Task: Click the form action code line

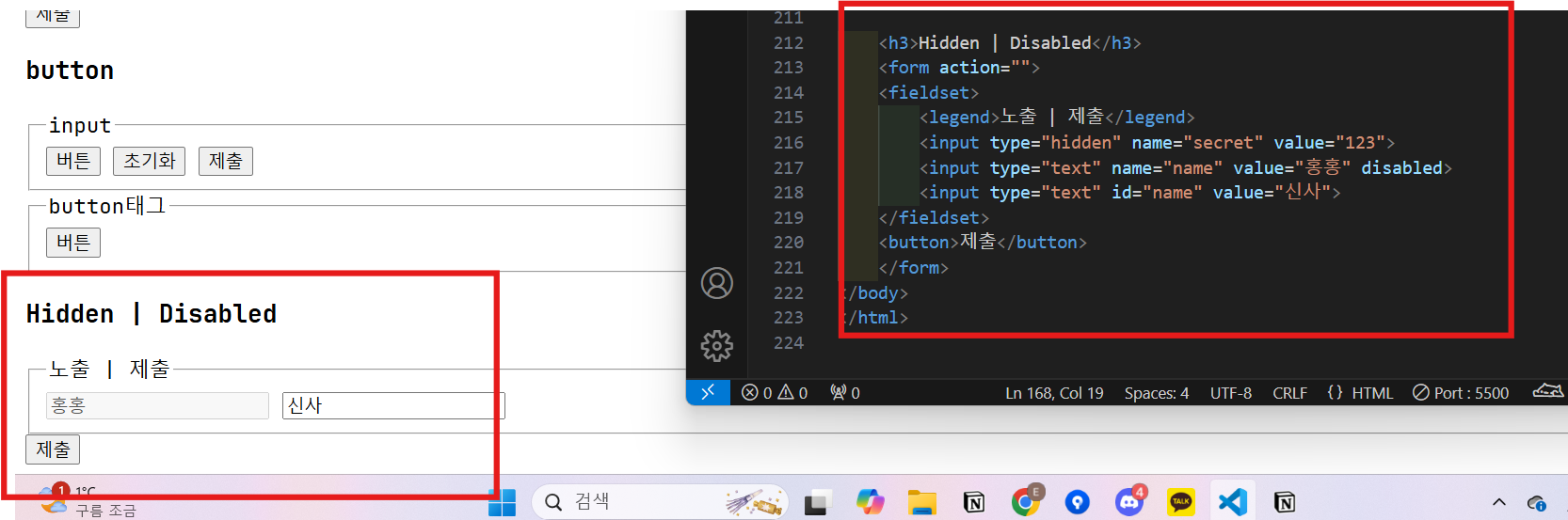Action: click(959, 68)
